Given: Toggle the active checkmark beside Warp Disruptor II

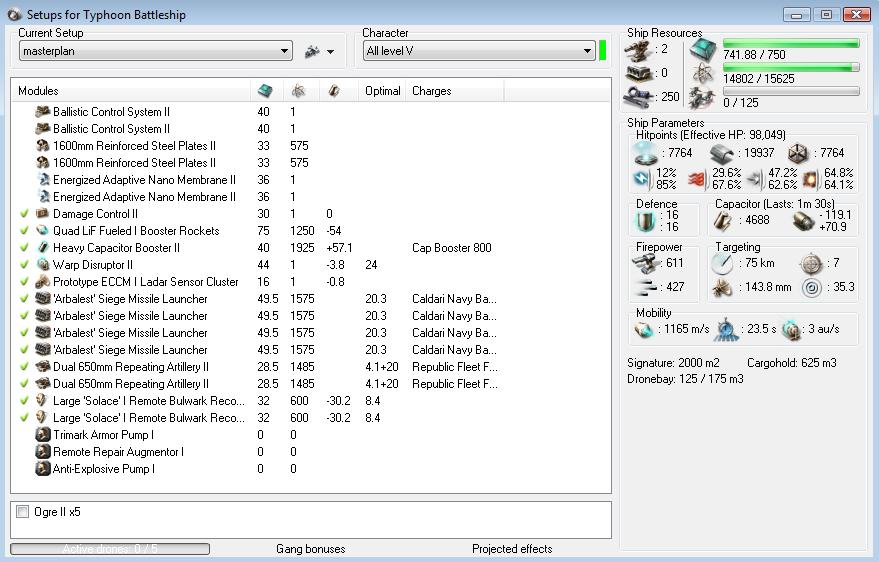Looking at the screenshot, I should [x=24, y=265].
